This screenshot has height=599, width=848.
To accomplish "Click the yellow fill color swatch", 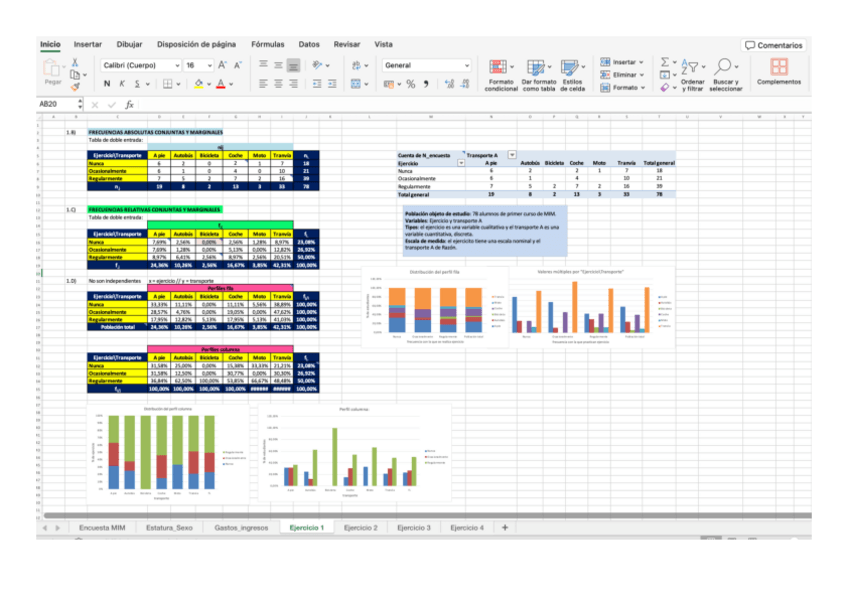I will [x=200, y=84].
